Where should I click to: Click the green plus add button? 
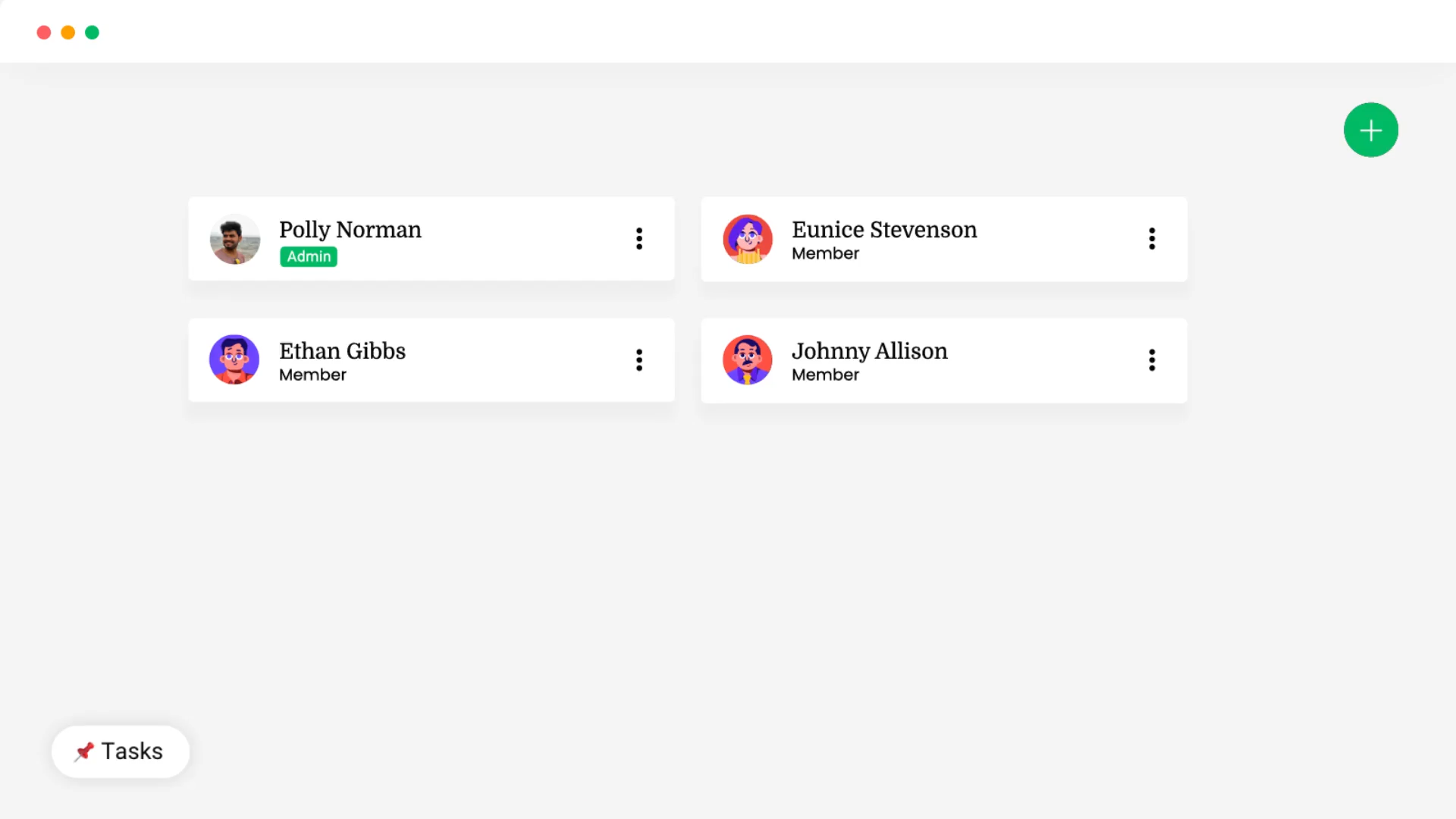click(1370, 130)
